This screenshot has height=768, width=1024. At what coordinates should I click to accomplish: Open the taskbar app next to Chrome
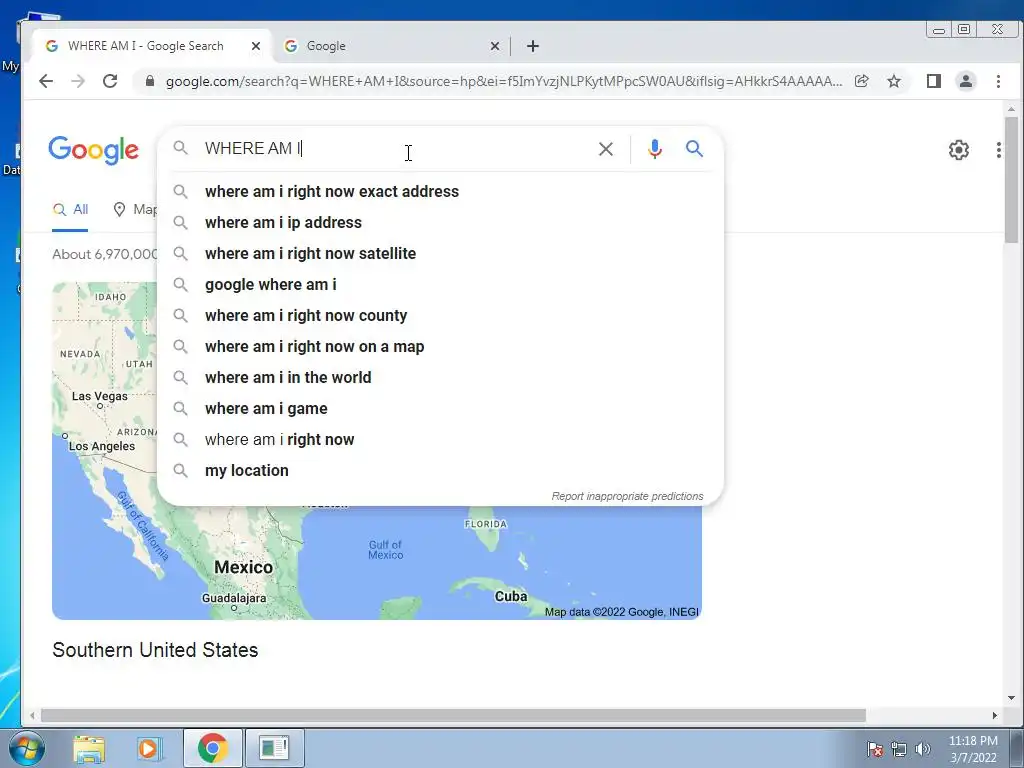click(x=274, y=748)
